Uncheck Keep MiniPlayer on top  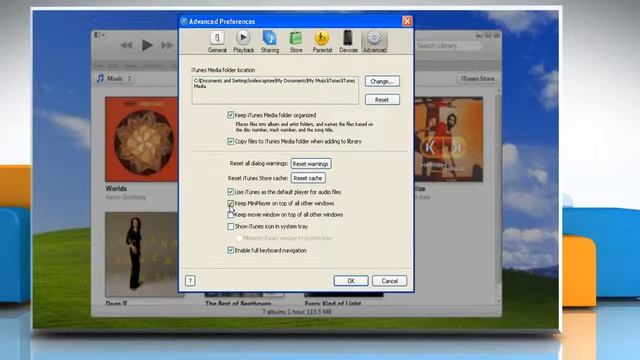(x=231, y=203)
